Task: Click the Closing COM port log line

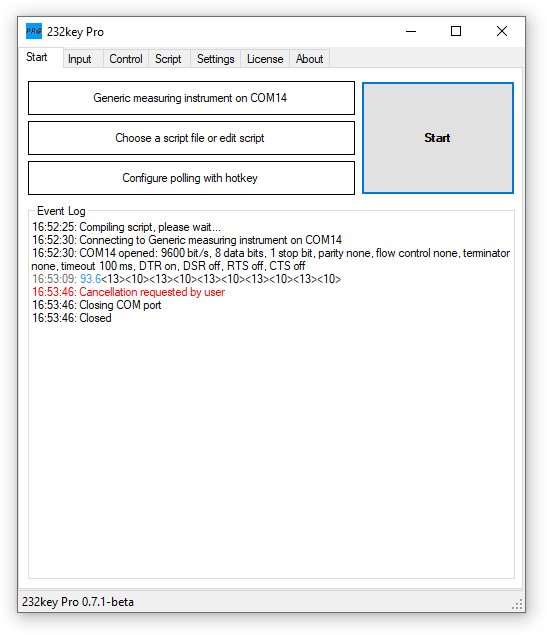Action: [96, 305]
